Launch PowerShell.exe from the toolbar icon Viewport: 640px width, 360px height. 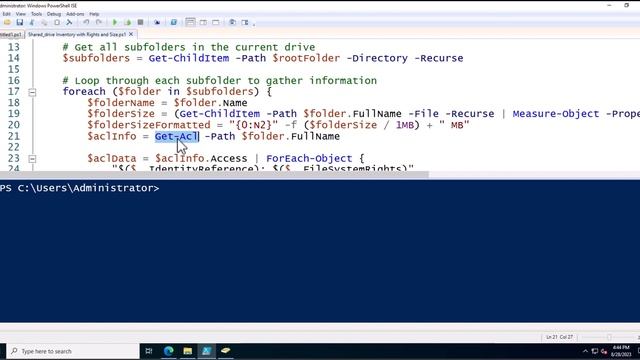[x=174, y=22]
